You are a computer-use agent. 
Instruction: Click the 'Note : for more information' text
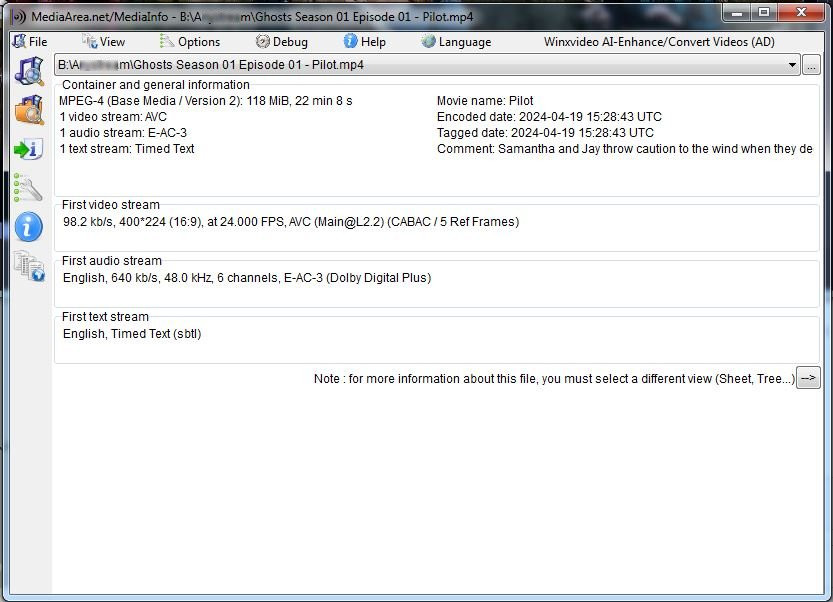(554, 379)
